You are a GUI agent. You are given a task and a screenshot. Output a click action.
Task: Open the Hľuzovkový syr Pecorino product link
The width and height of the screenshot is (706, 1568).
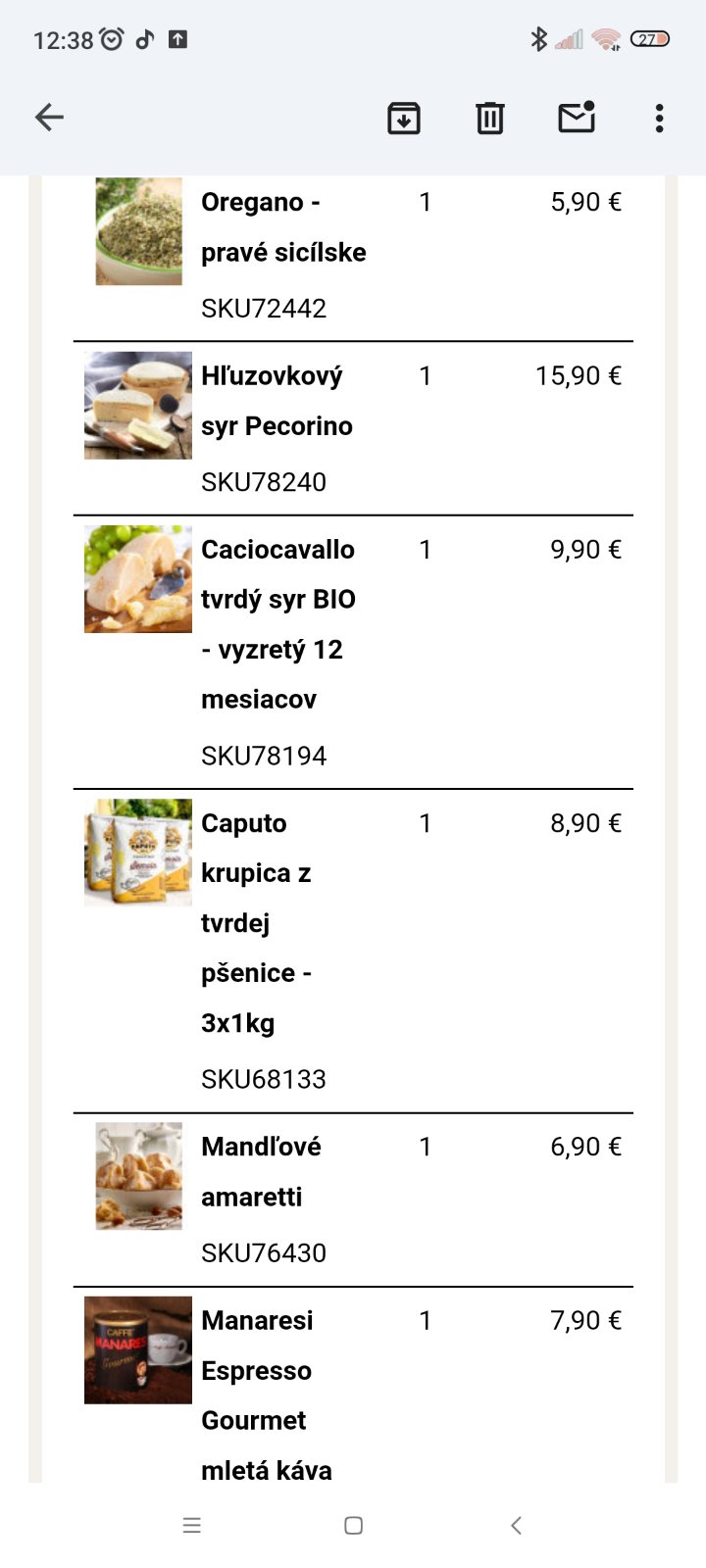coord(277,401)
